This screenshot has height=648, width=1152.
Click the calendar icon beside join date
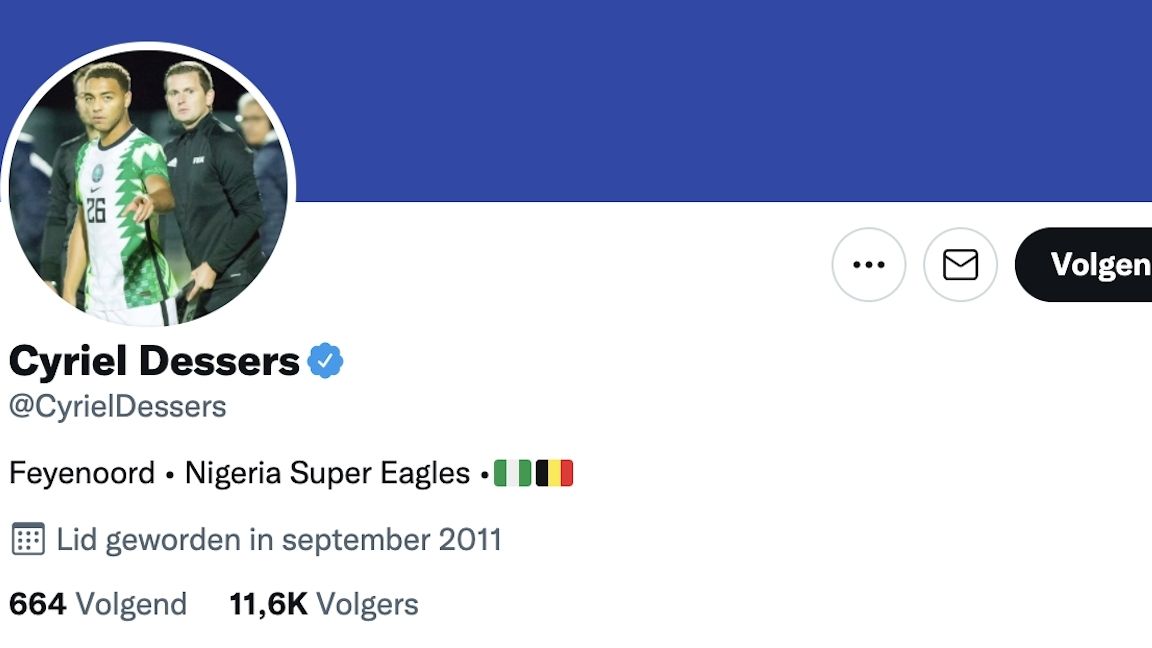pos(27,540)
